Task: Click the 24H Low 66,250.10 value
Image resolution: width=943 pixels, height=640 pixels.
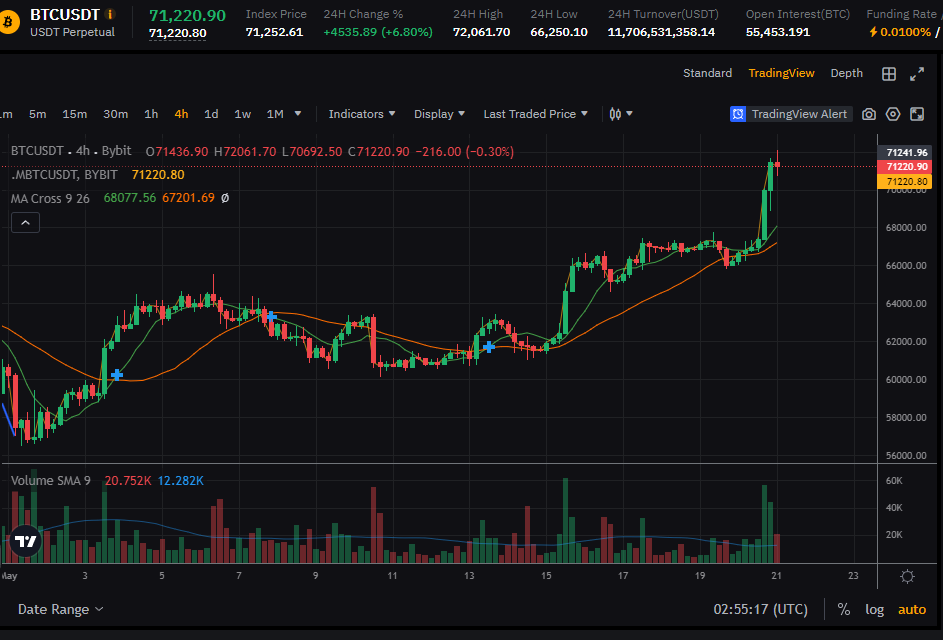Action: click(559, 32)
